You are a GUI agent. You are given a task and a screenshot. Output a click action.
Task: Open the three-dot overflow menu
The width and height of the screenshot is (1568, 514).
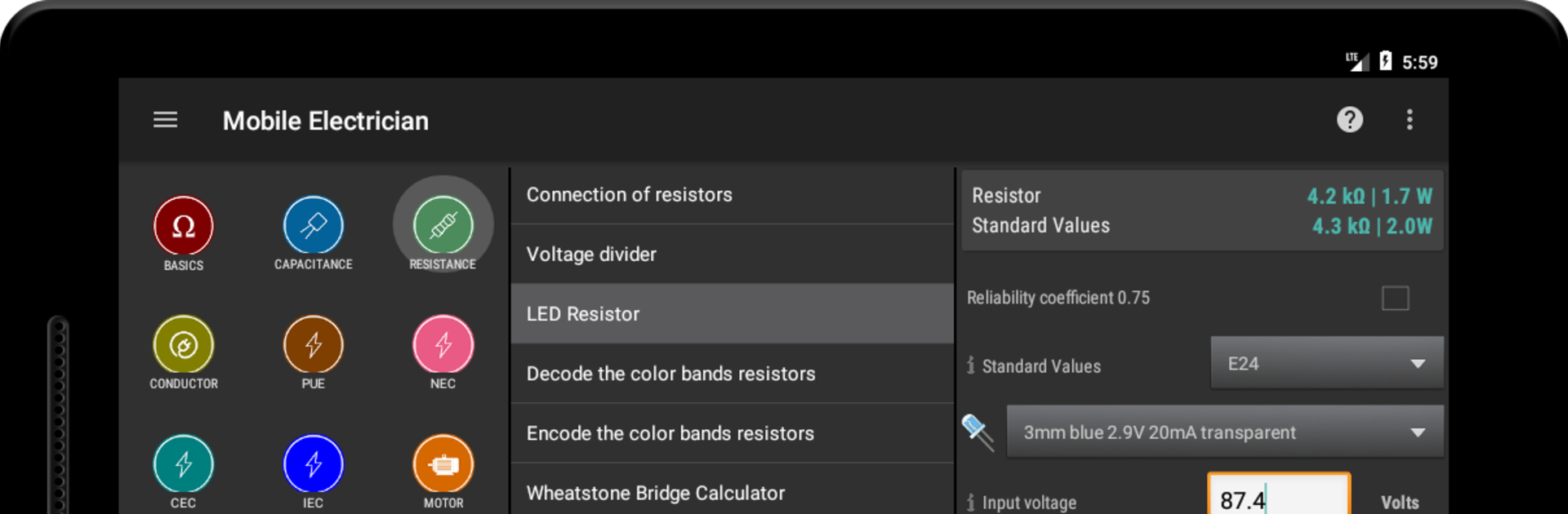(x=1409, y=120)
